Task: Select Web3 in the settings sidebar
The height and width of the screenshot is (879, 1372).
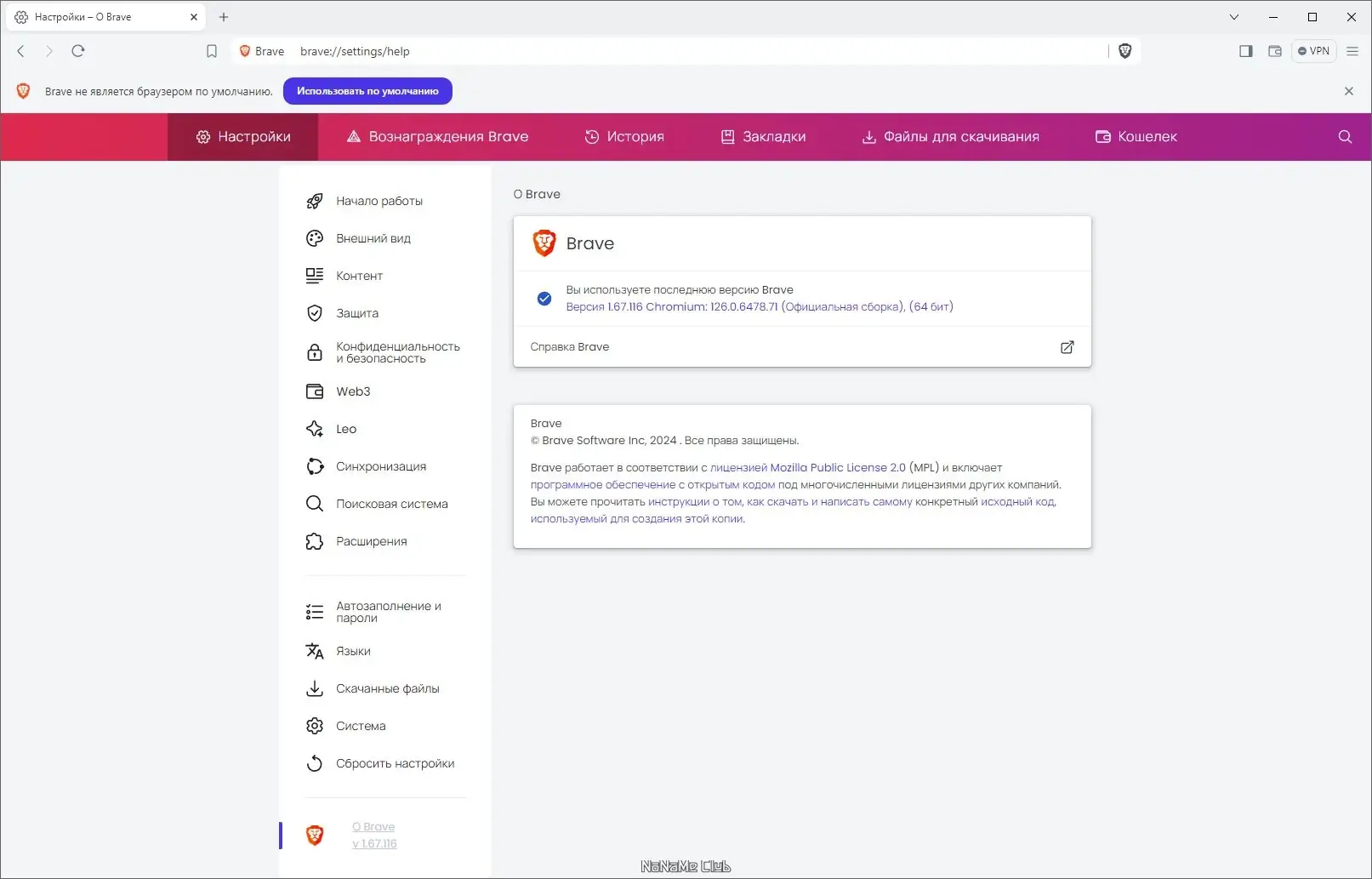Action: (353, 391)
